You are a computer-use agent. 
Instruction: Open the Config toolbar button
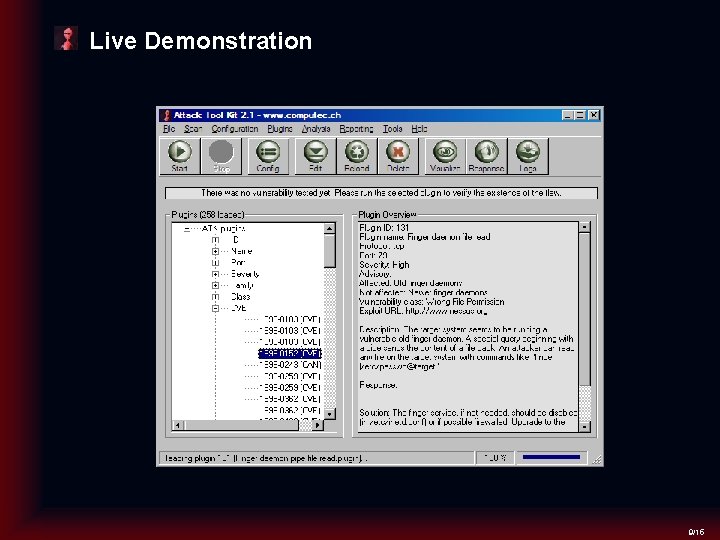tap(268, 156)
